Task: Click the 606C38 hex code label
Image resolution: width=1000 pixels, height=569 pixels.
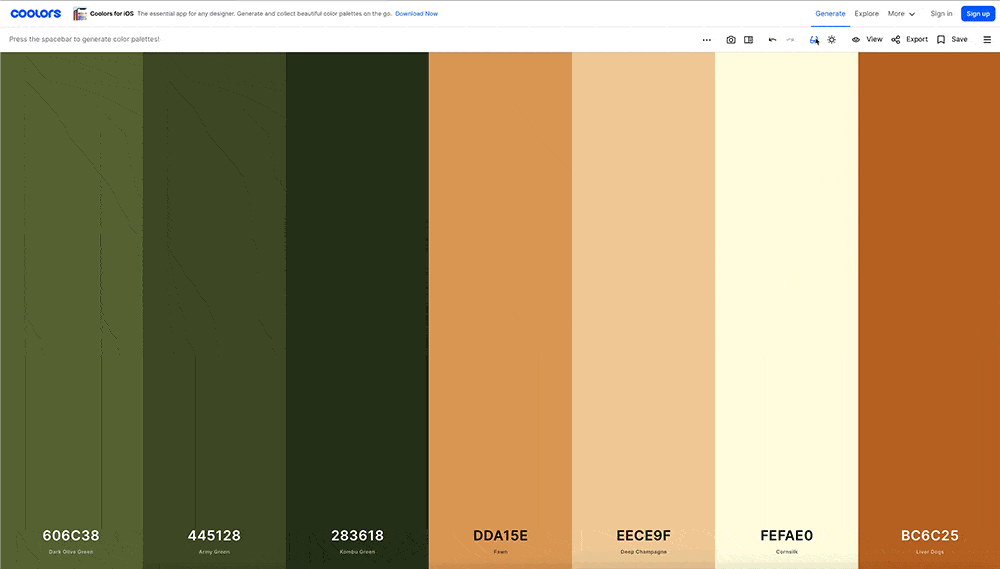Action: point(71,536)
